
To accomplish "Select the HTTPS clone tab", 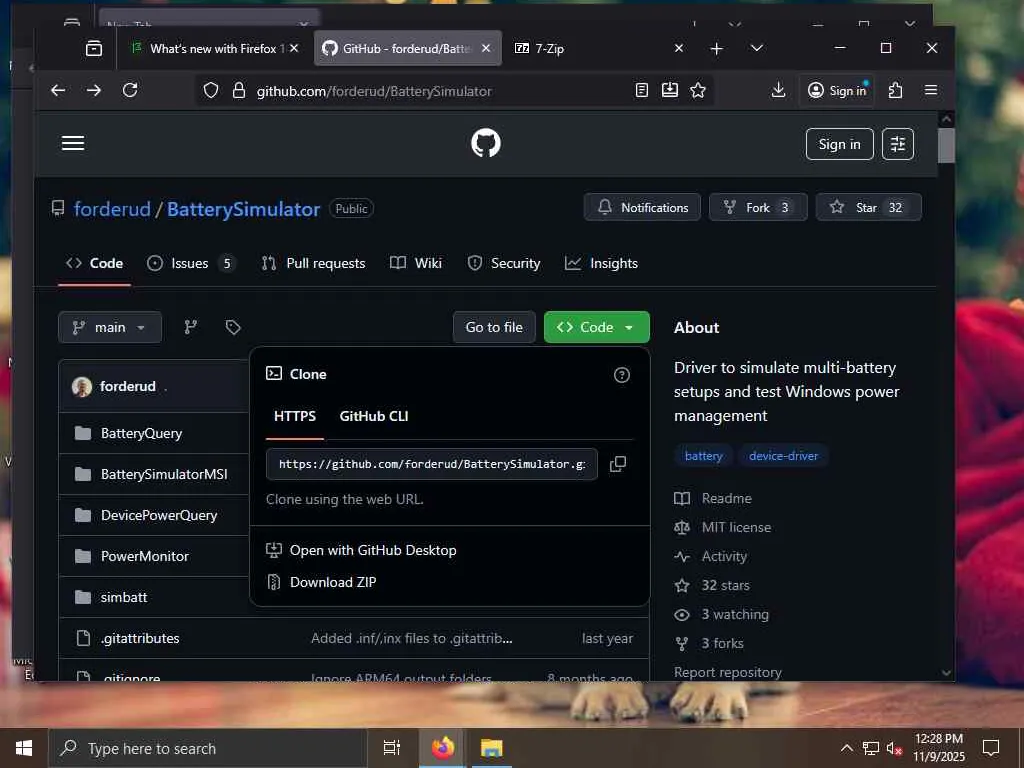I will (x=295, y=417).
